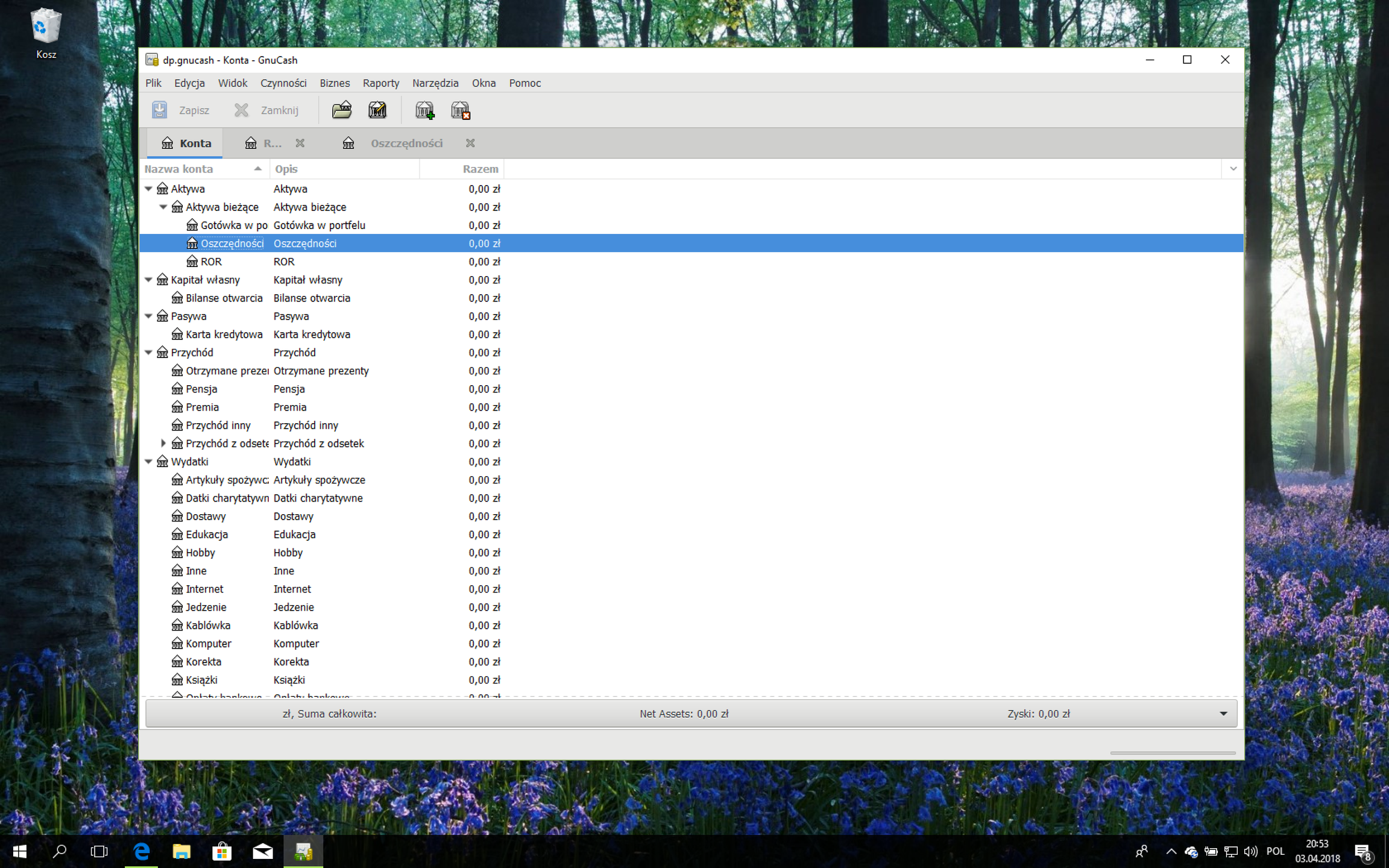Collapse the Aktywa account tree

[148, 189]
